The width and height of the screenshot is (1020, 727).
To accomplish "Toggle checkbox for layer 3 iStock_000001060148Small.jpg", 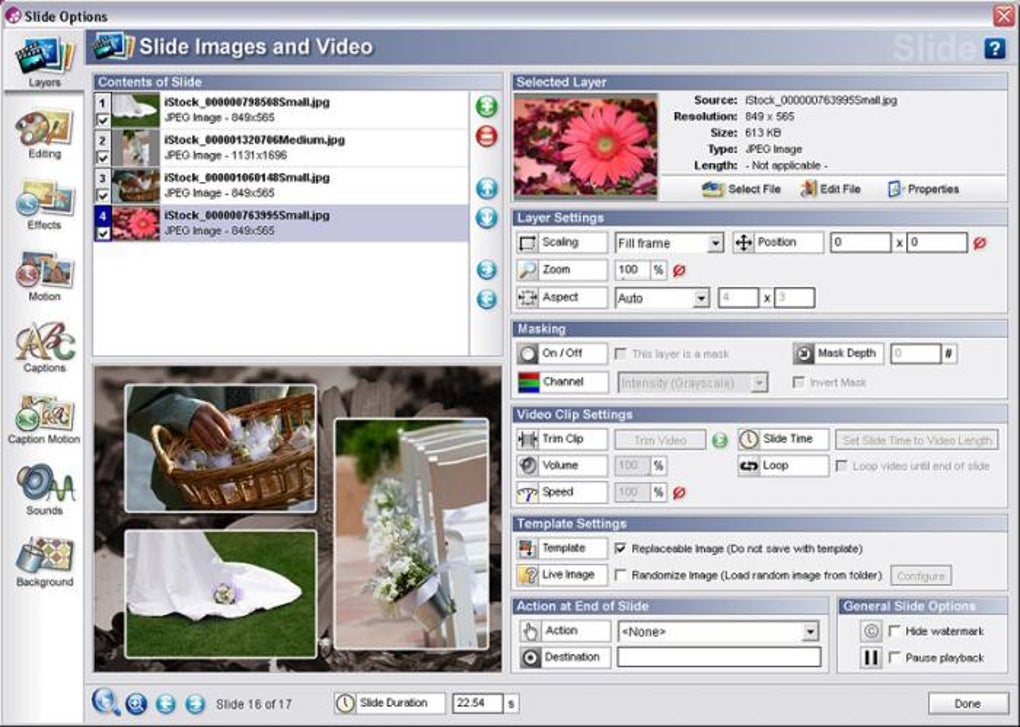I will (x=102, y=195).
